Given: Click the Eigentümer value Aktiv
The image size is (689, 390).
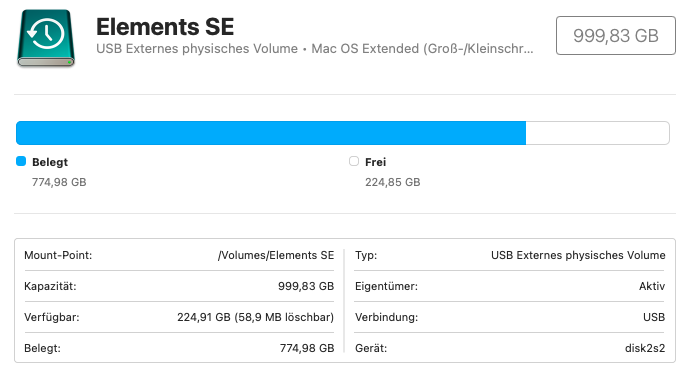Looking at the screenshot, I should click(x=652, y=286).
